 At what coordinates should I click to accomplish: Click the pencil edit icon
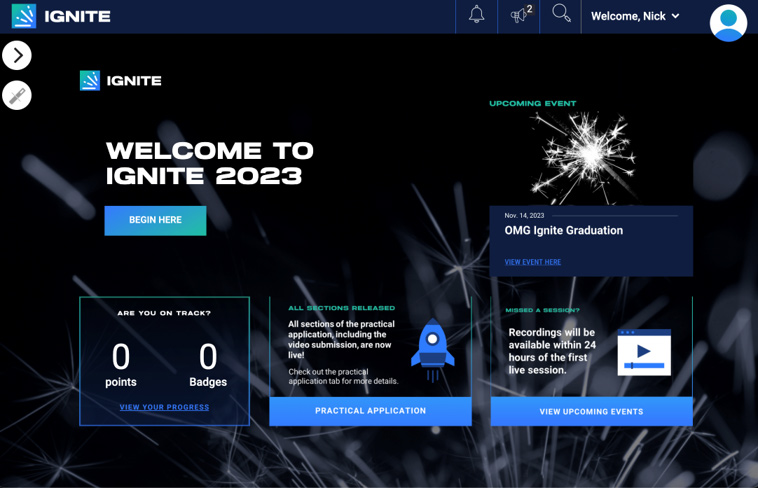pyautogui.click(x=17, y=95)
